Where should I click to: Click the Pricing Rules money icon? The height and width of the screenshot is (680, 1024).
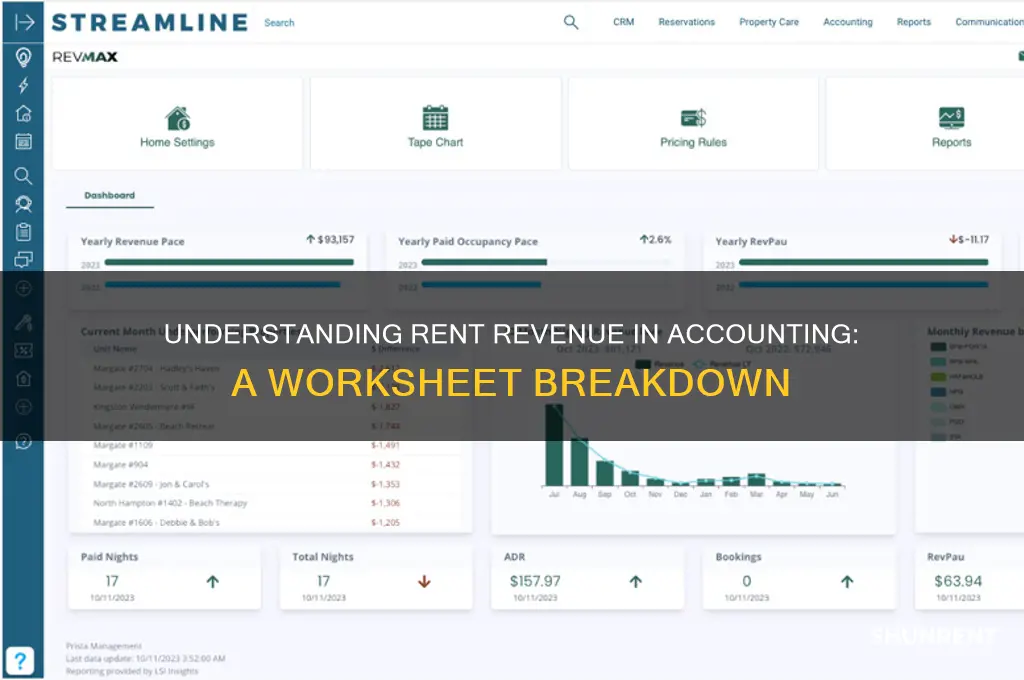tap(693, 118)
